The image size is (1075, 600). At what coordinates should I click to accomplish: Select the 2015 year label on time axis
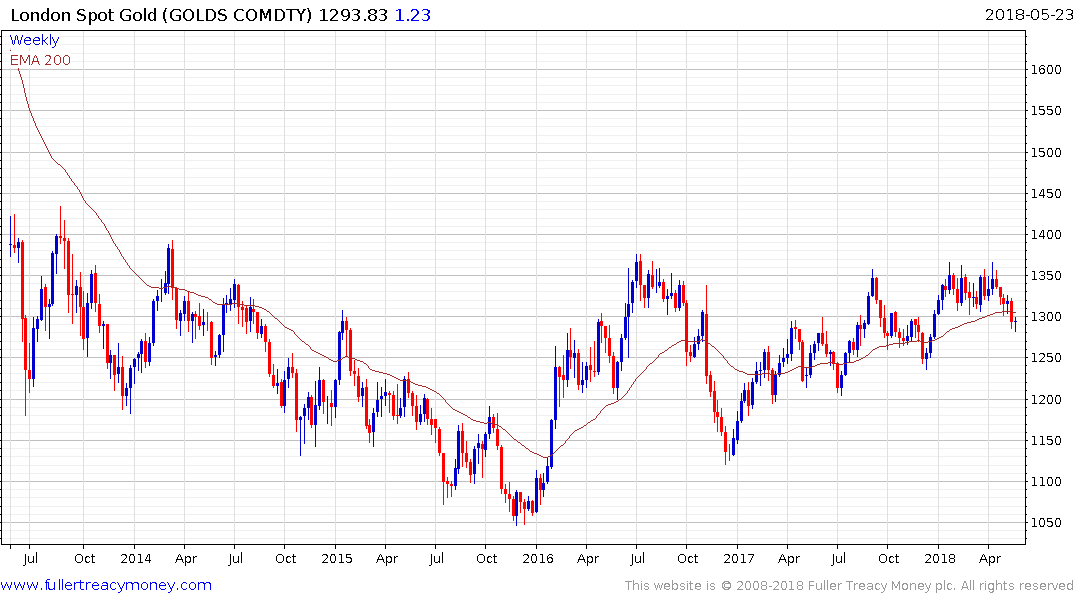(337, 558)
